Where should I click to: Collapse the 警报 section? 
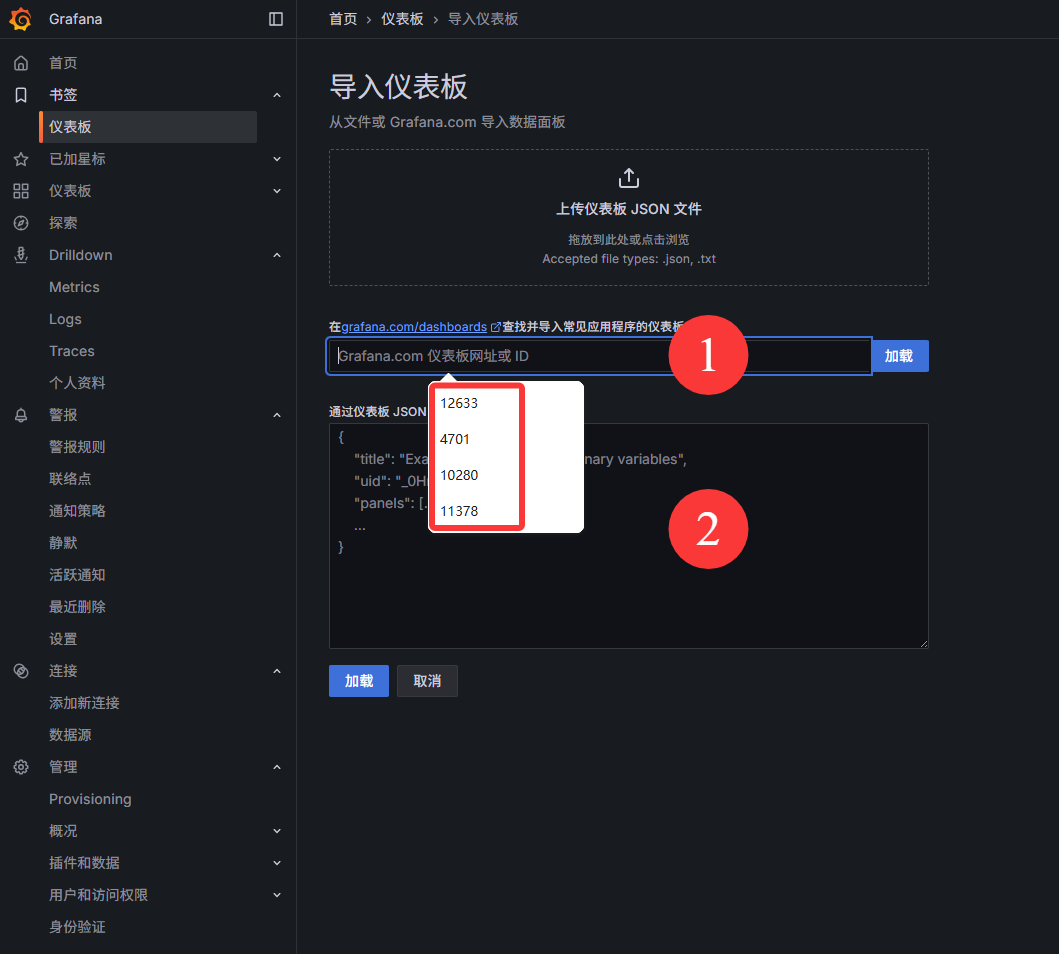click(277, 415)
